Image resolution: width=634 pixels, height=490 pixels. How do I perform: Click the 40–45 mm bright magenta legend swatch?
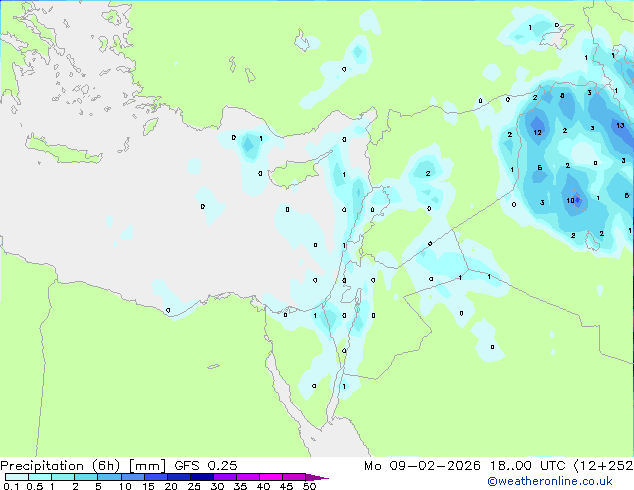271,477
